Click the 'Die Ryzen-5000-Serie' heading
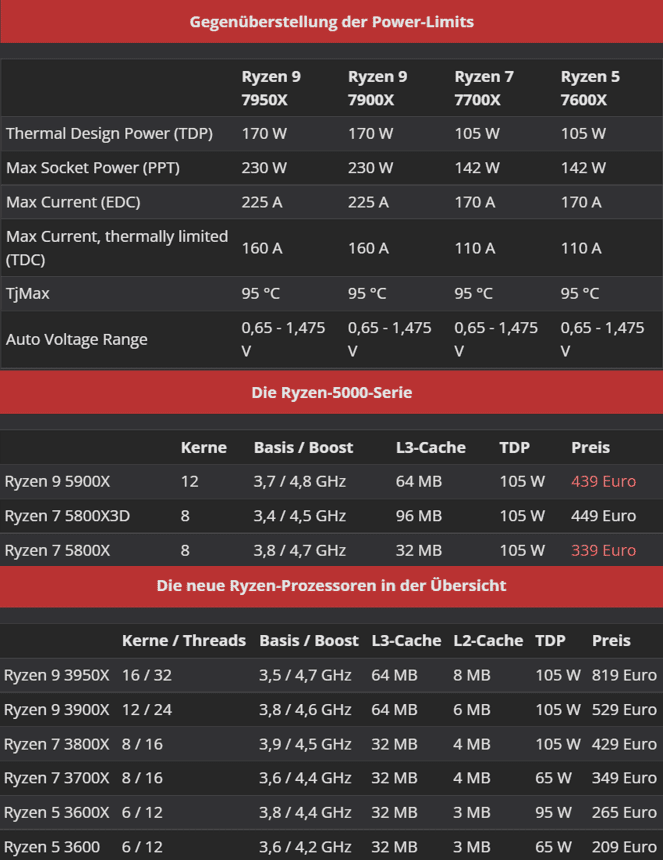The height and width of the screenshot is (860, 663). click(x=331, y=393)
